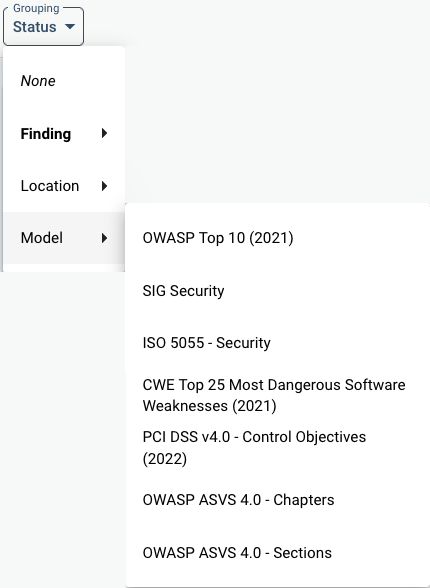This screenshot has height=588, width=430.
Task: Select SIG Security model
Action: (x=277, y=291)
